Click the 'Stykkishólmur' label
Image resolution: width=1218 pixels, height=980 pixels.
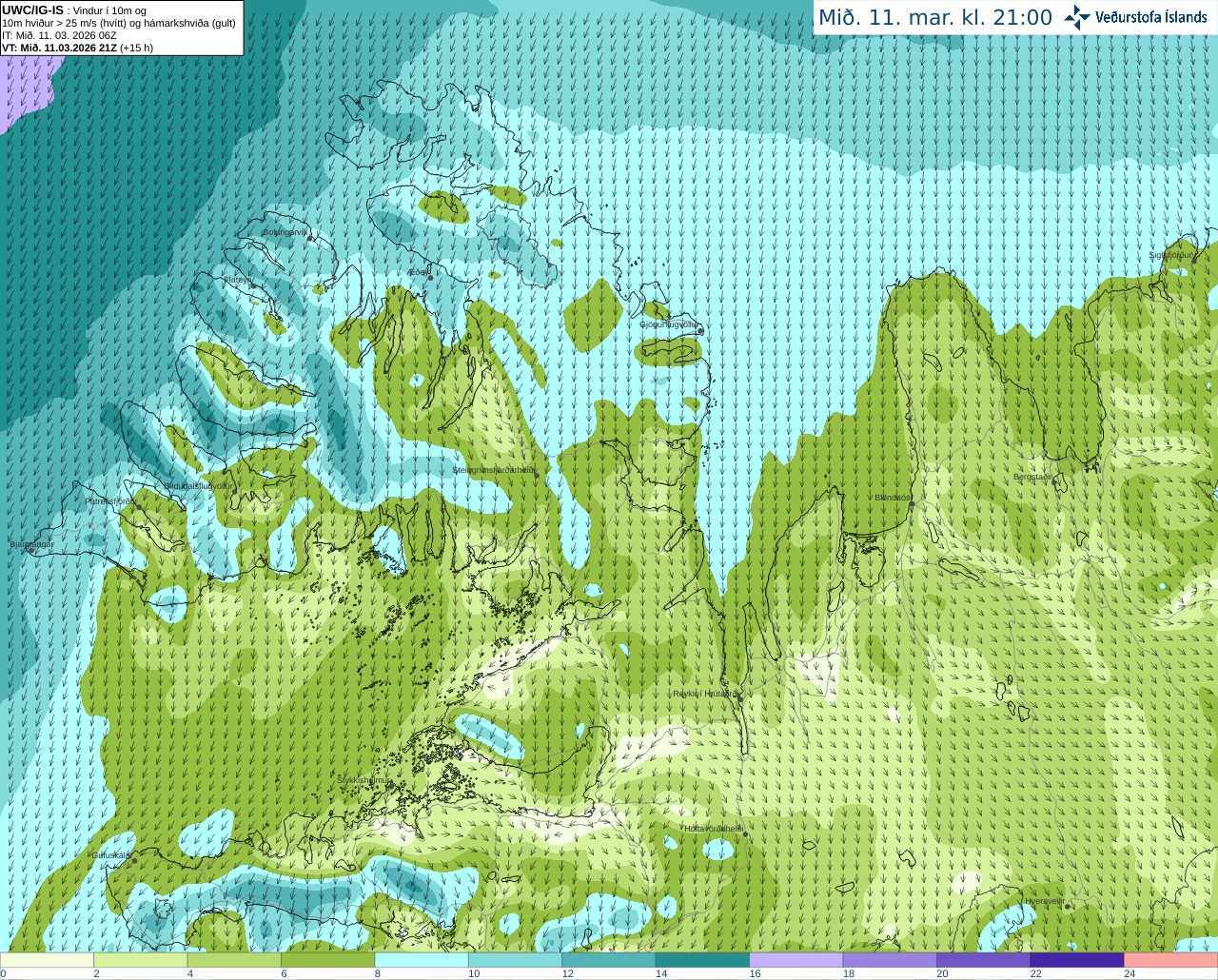point(363,779)
